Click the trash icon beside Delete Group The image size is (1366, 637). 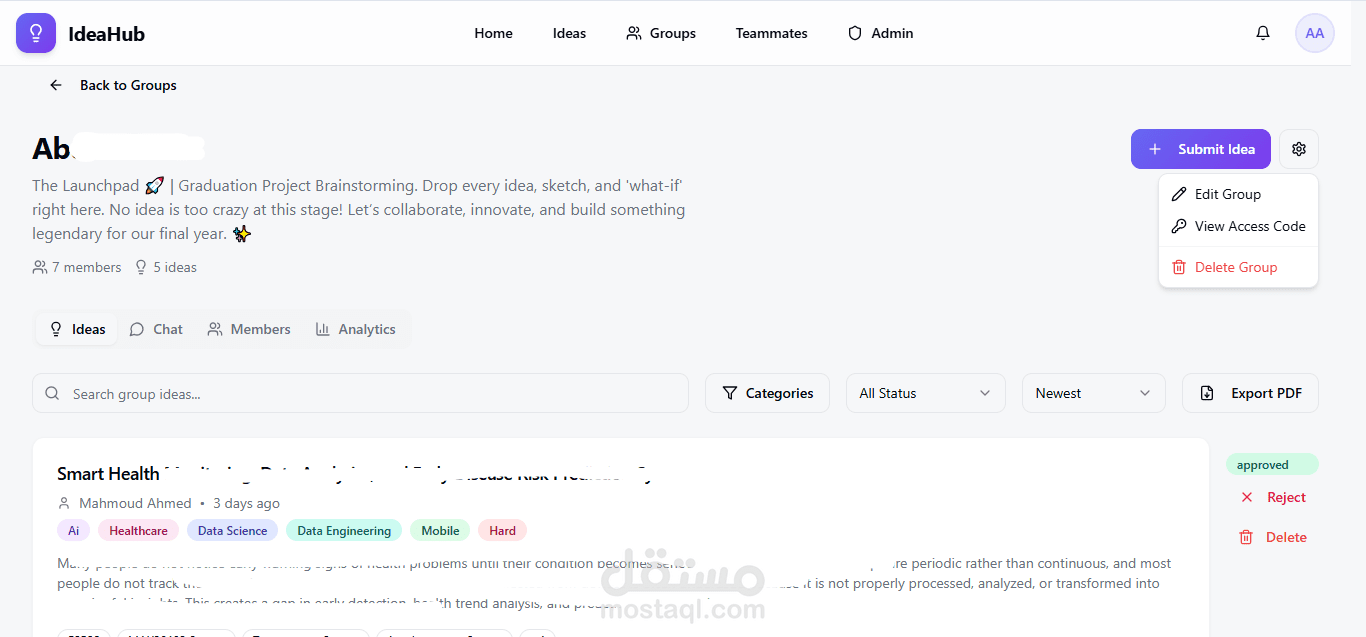(x=1179, y=267)
